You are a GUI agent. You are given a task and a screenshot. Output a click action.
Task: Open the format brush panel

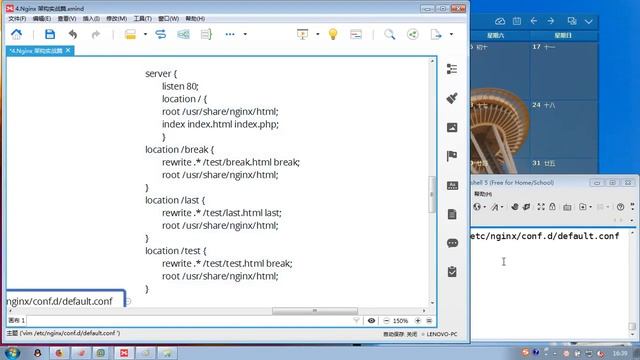point(452,98)
